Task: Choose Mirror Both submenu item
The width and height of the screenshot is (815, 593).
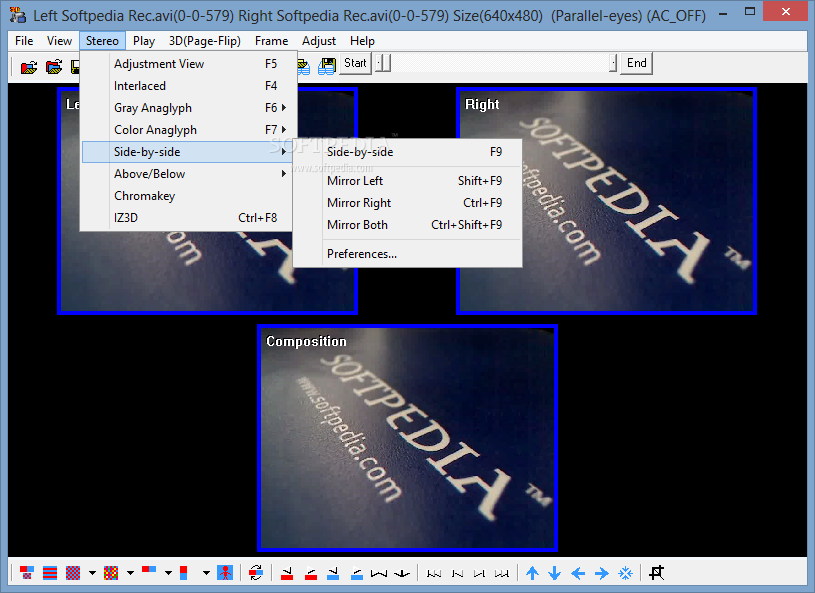Action: coord(408,225)
